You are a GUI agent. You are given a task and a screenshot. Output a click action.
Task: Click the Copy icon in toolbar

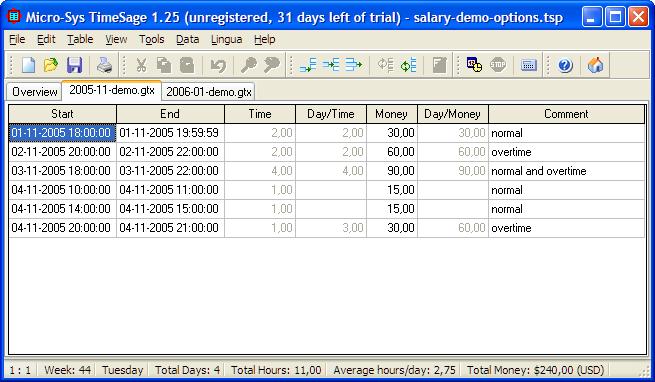(x=164, y=65)
